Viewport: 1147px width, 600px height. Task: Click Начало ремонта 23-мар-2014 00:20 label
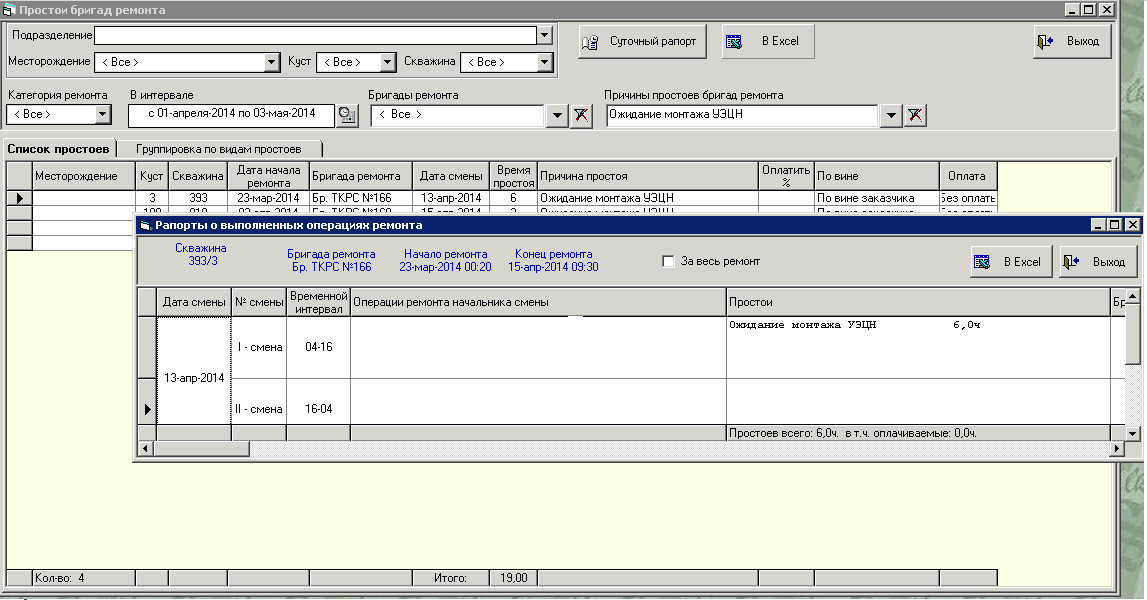(x=445, y=260)
